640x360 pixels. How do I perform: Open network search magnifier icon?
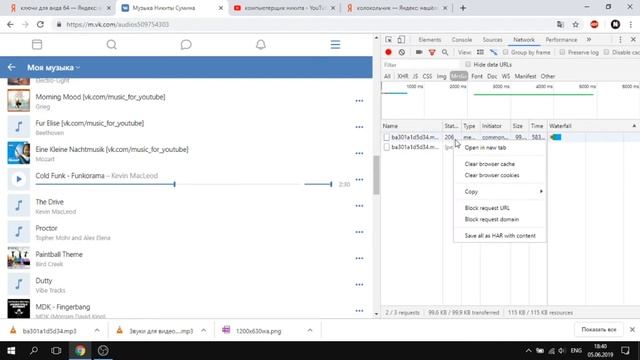click(445, 52)
